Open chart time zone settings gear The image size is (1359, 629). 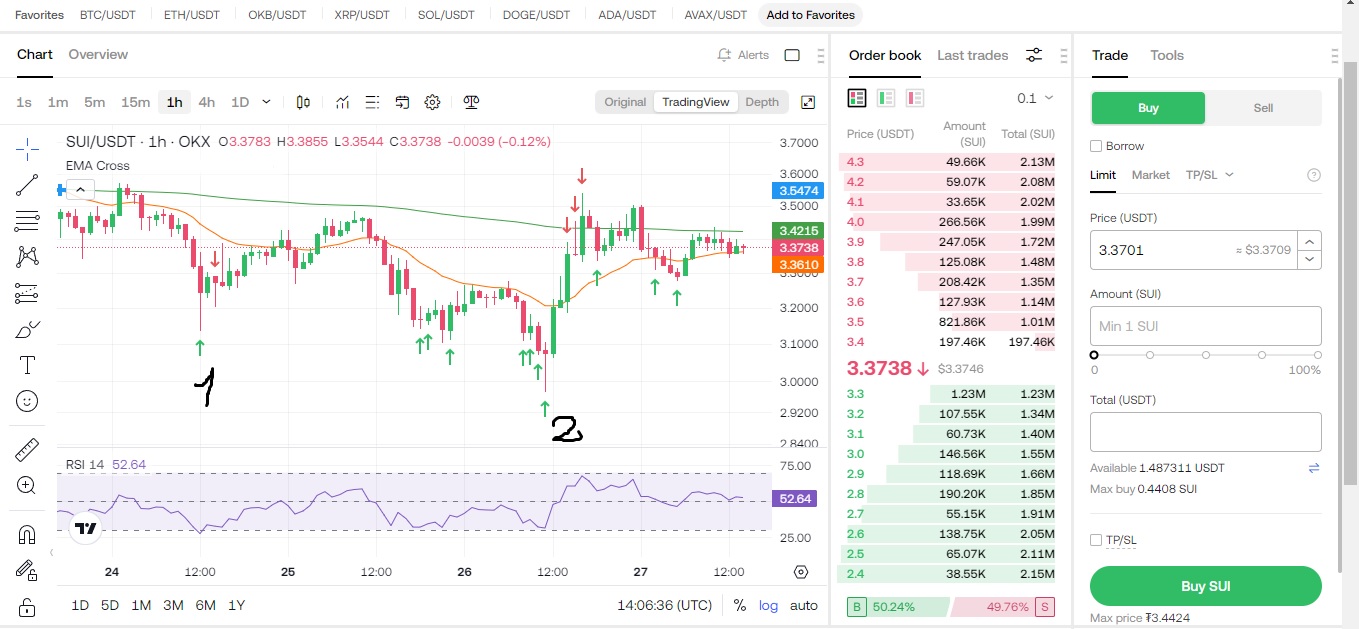pos(801,572)
